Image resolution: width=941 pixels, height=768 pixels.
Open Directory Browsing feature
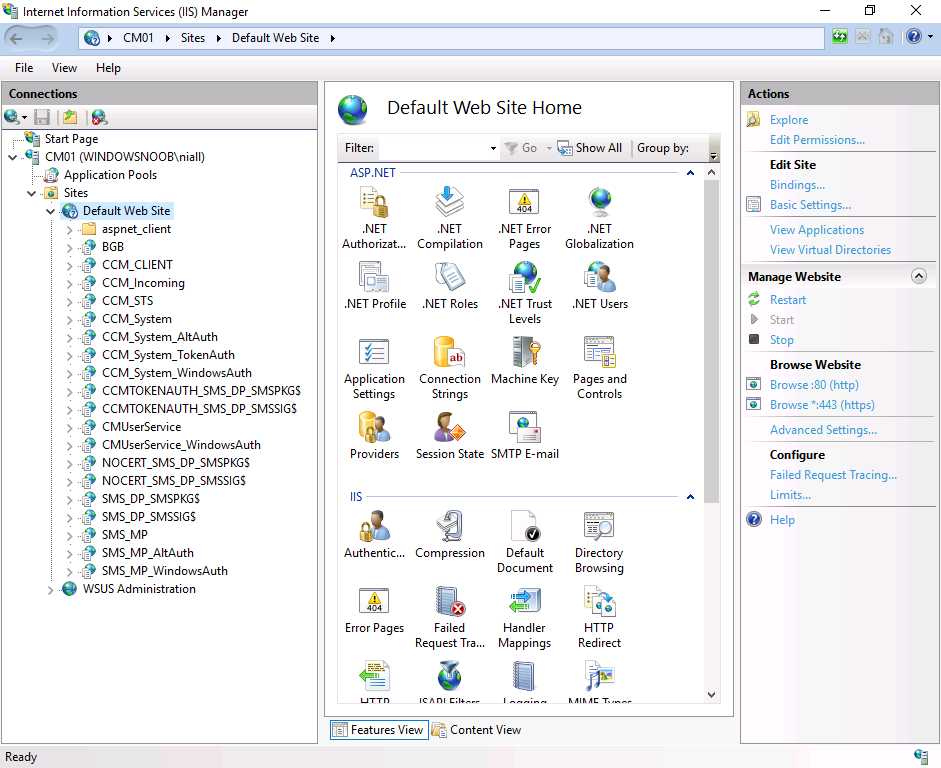(600, 542)
